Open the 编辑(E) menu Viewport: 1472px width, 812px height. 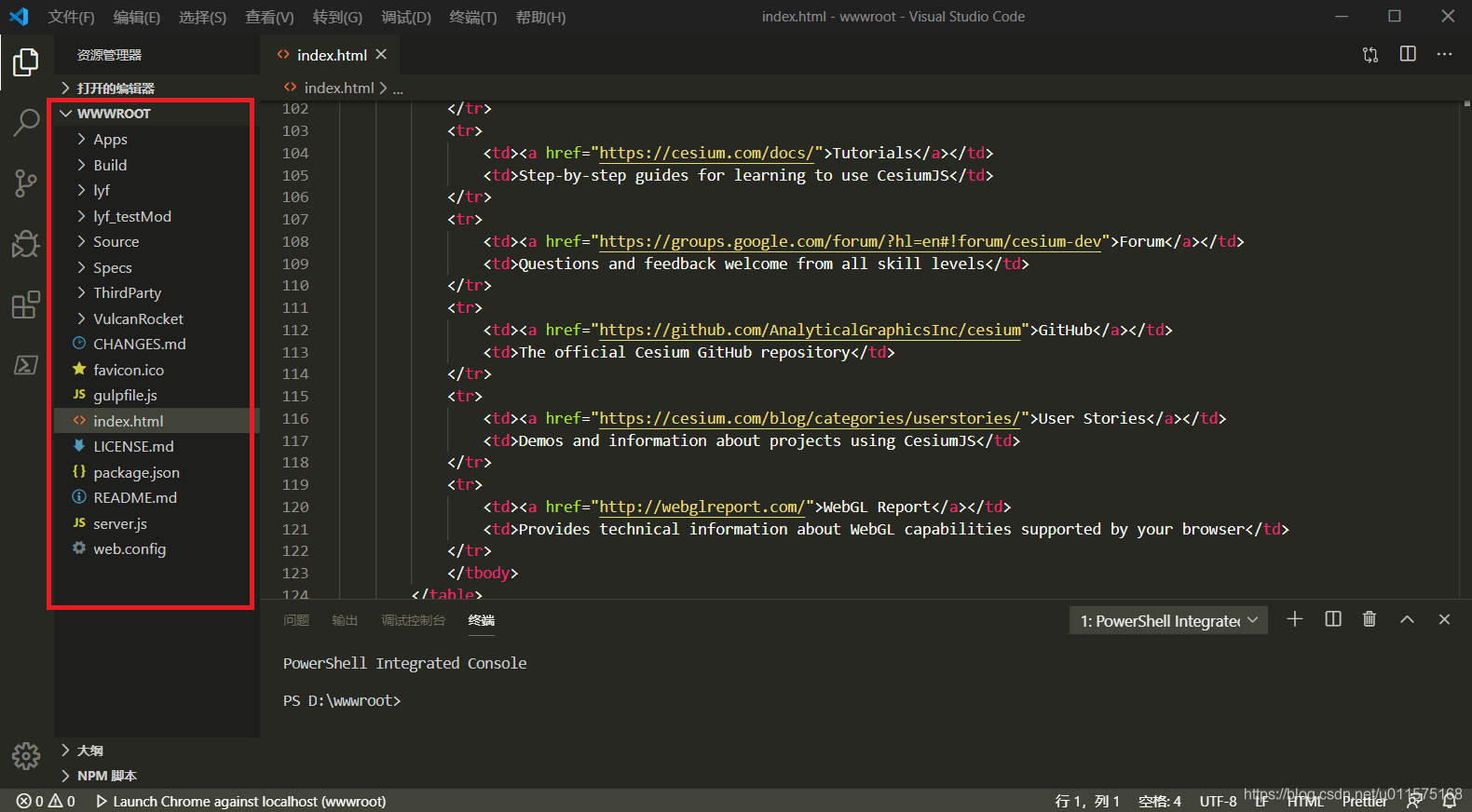pyautogui.click(x=137, y=17)
